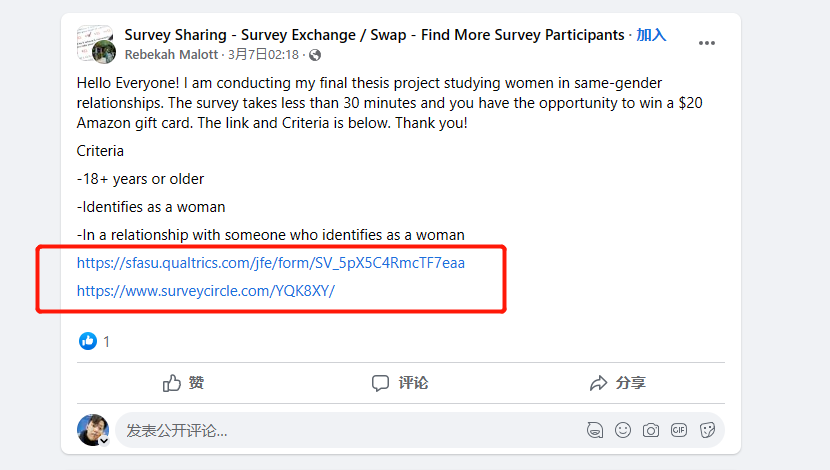The height and width of the screenshot is (470, 830).
Task: Open the three-dot post options menu
Action: tap(707, 43)
